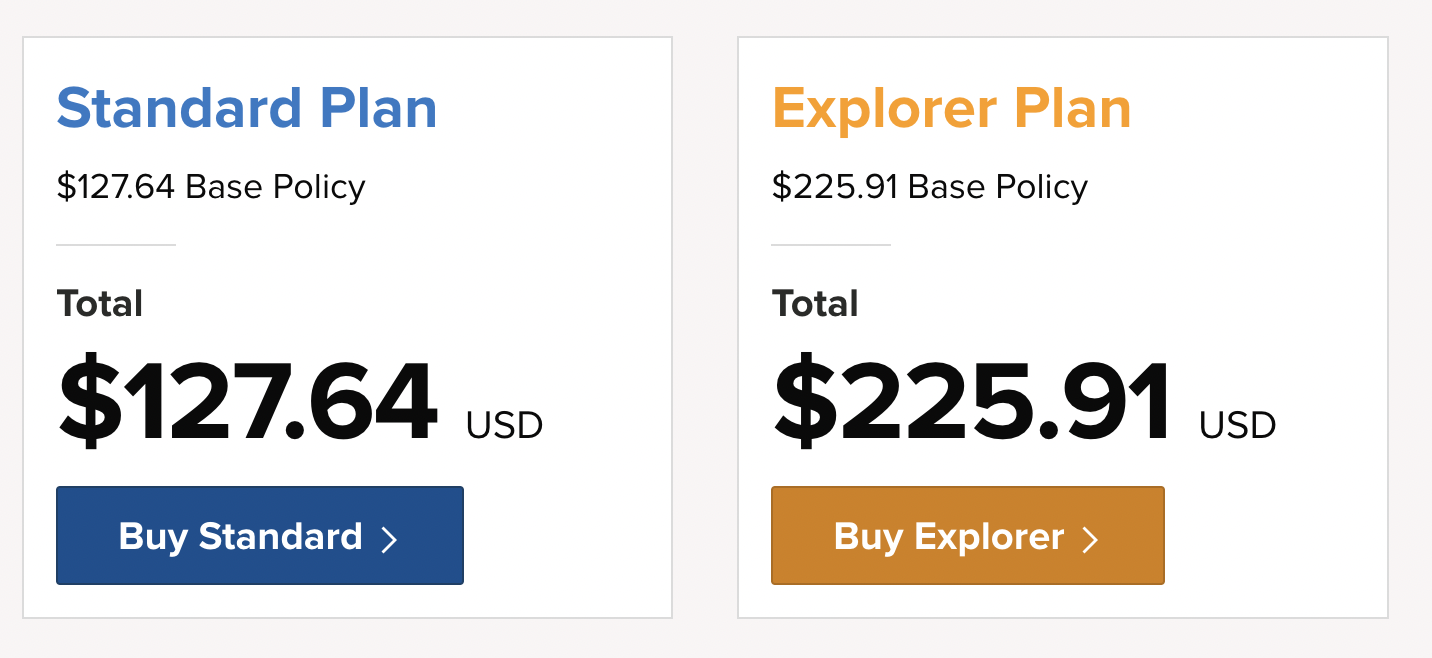Click the gray gap between the plan cards

click(x=705, y=328)
